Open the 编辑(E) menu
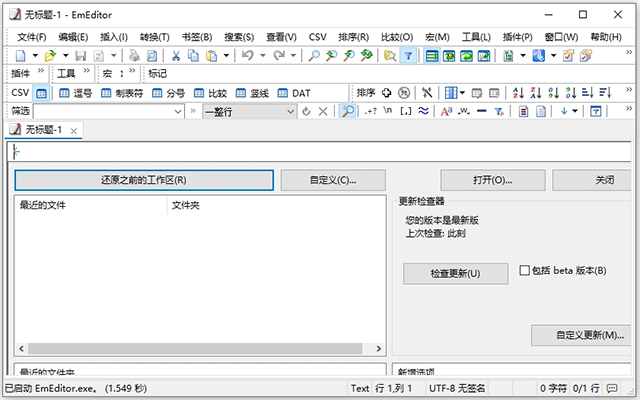 [x=73, y=37]
